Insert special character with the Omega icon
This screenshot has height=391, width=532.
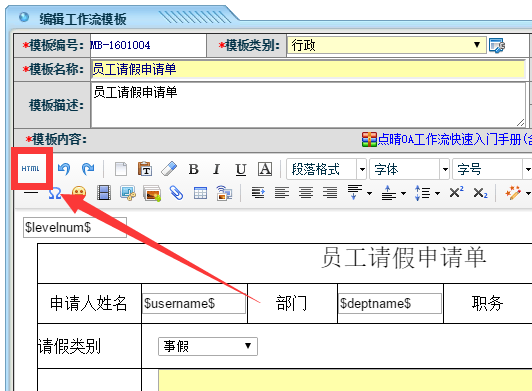click(55, 193)
